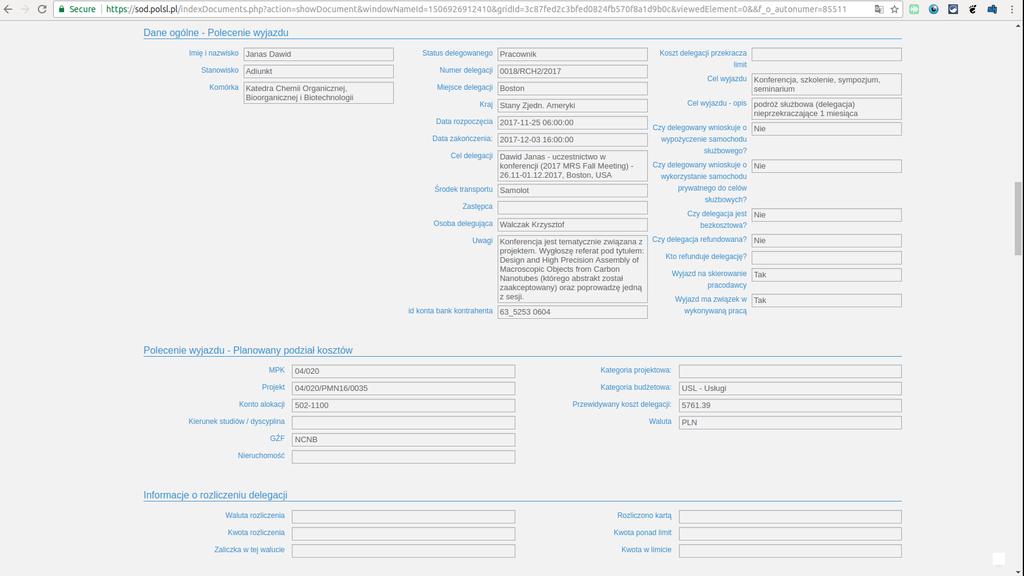Click the empty Kierunek studiów / dyscyplina field
The width and height of the screenshot is (1024, 576).
(x=404, y=423)
